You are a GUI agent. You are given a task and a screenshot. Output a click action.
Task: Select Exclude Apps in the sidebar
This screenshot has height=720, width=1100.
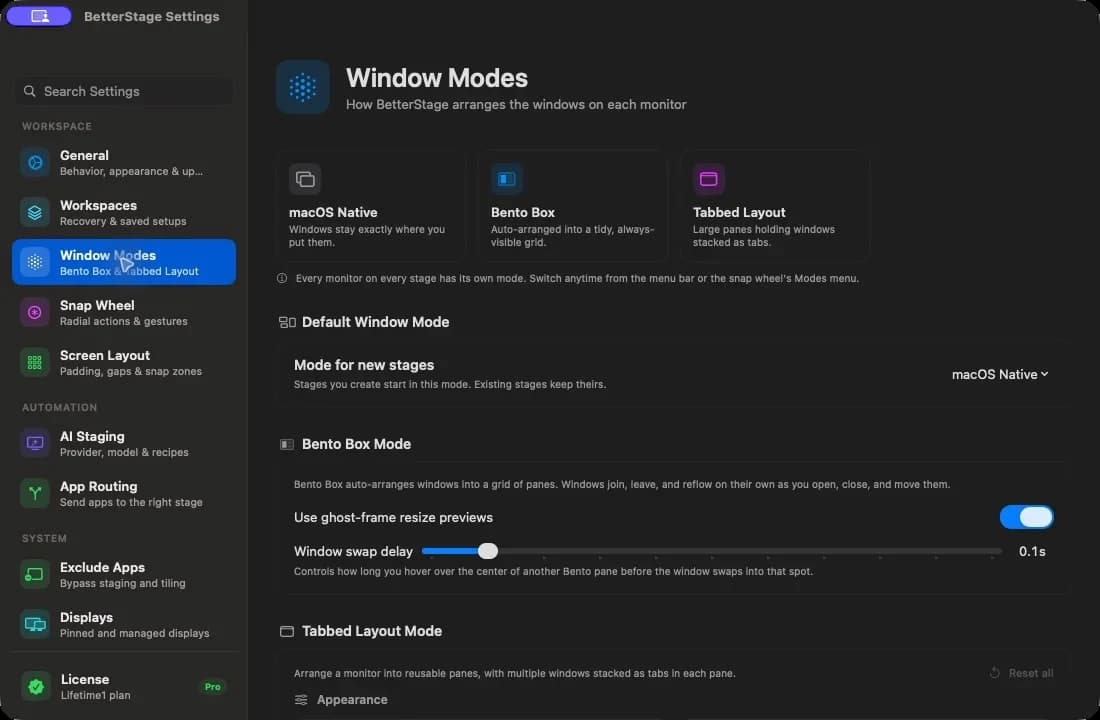pyautogui.click(x=123, y=574)
